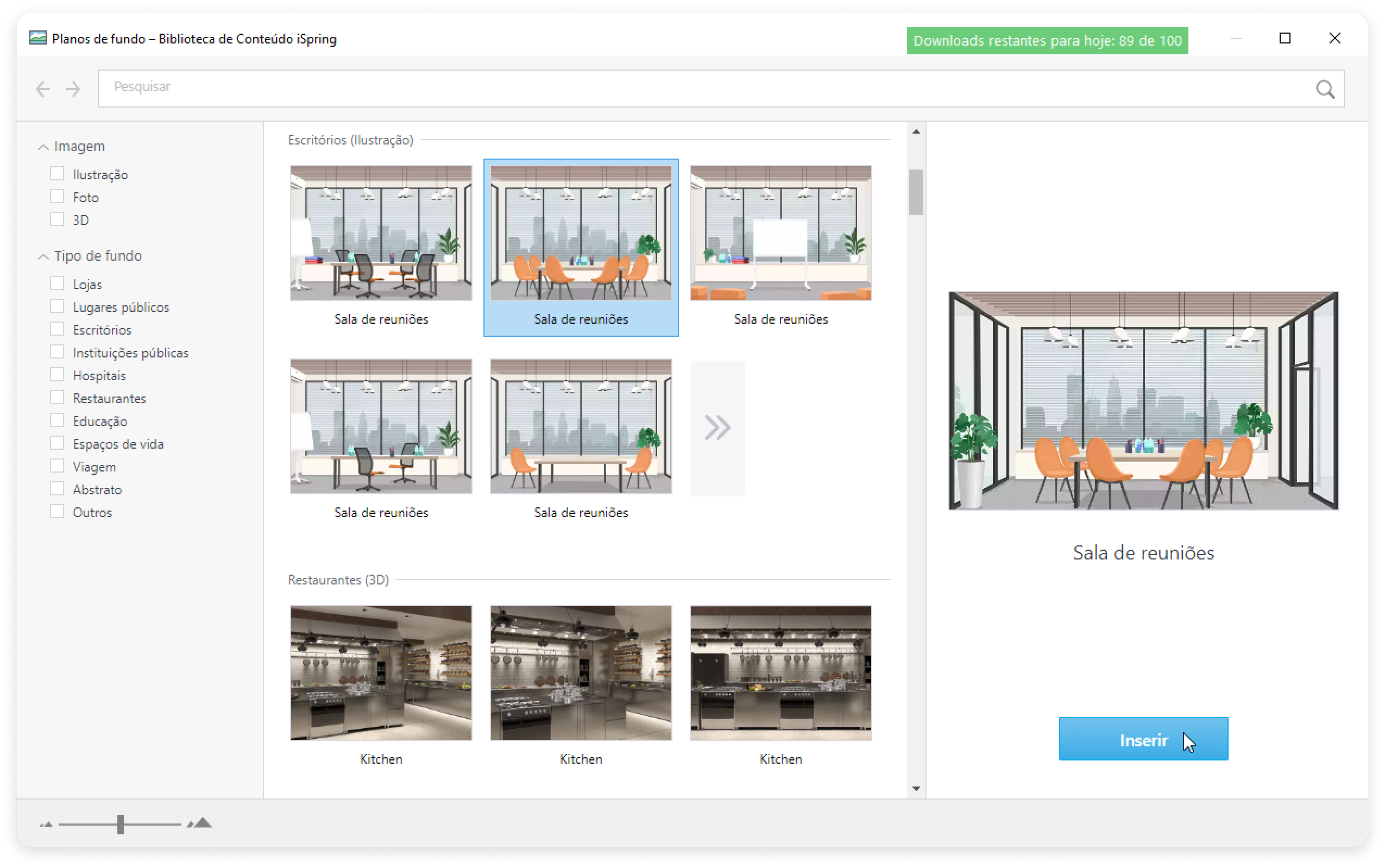Click the search magnifier icon

click(x=1325, y=89)
